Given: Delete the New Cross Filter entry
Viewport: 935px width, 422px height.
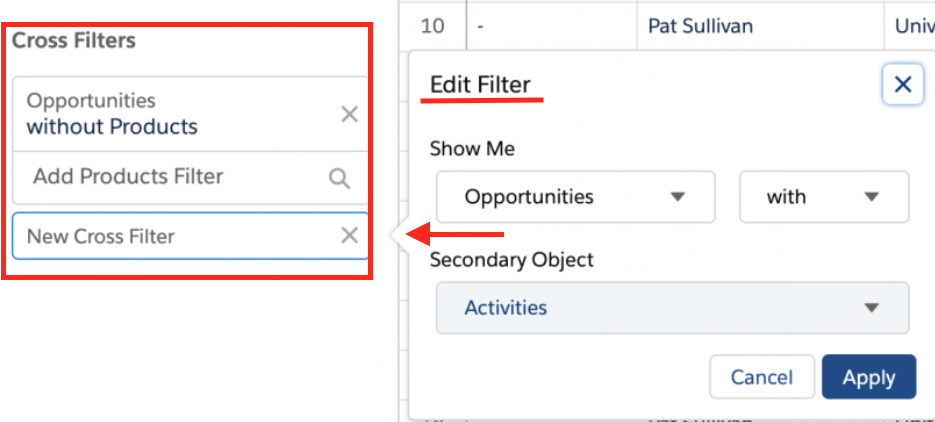Looking at the screenshot, I should tap(349, 235).
